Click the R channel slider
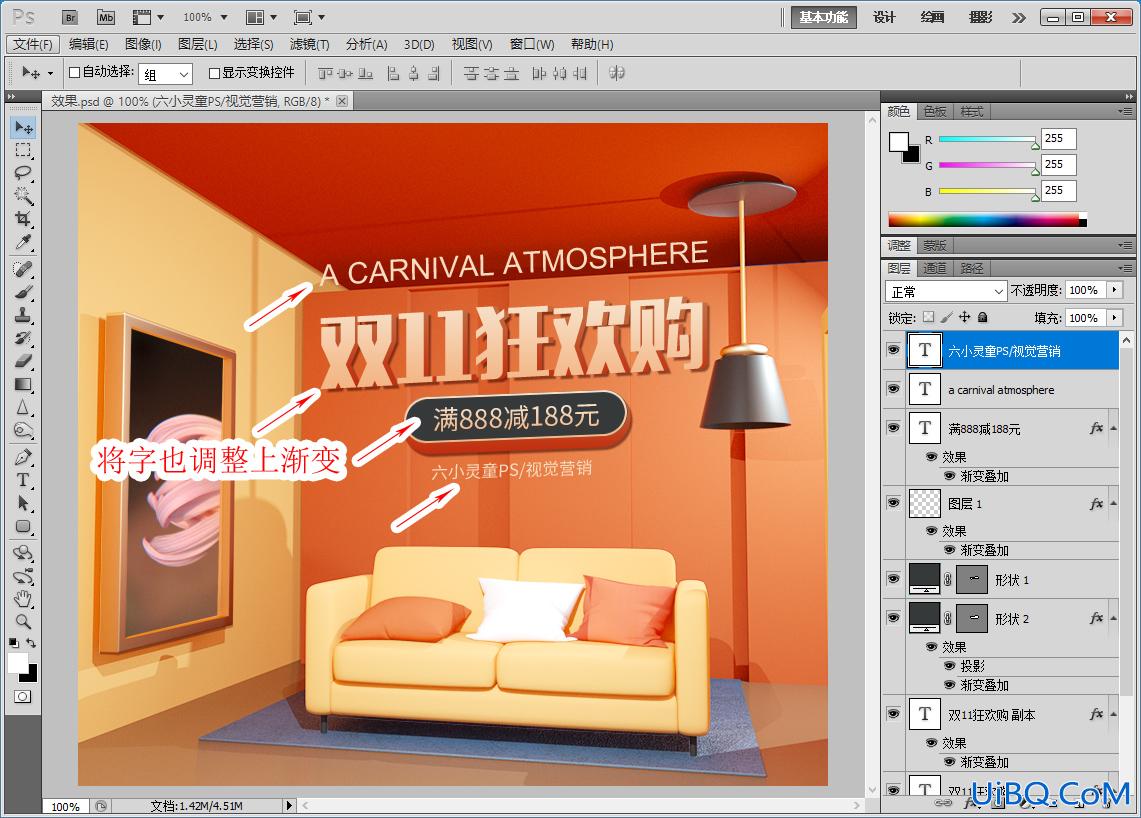The width and height of the screenshot is (1141, 818). [x=987, y=139]
